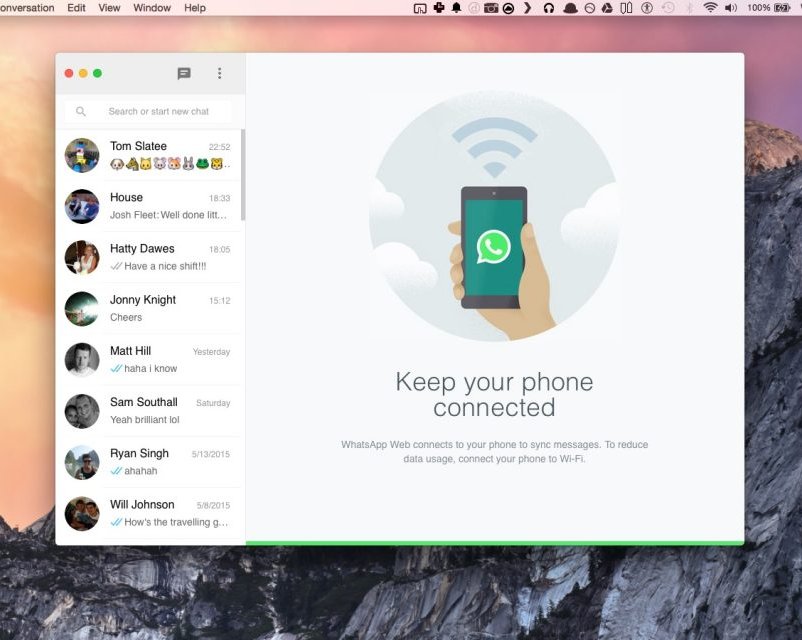
Task: Click the "Yeah brilliant lol" preview text
Action: coord(145,420)
